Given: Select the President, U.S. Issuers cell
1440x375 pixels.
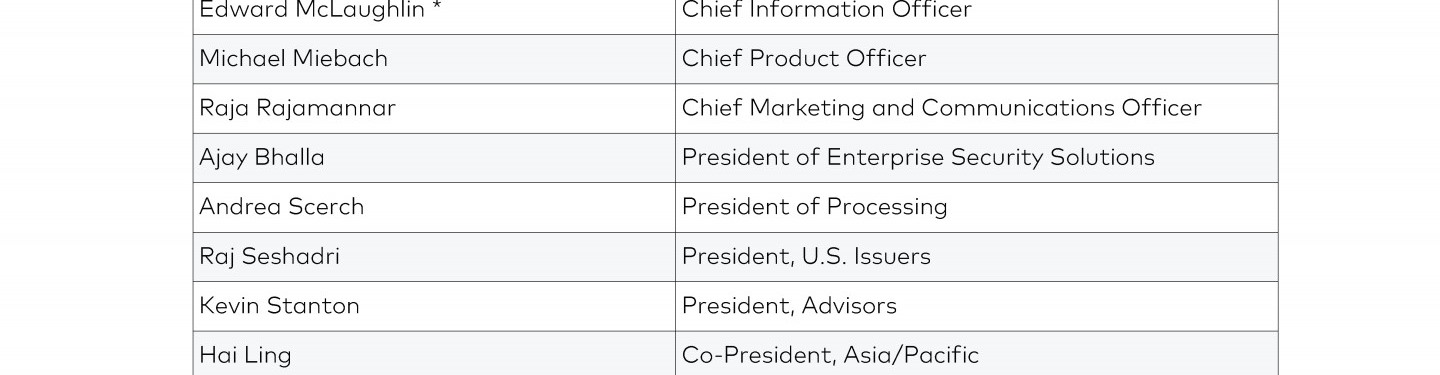Looking at the screenshot, I should (x=976, y=257).
